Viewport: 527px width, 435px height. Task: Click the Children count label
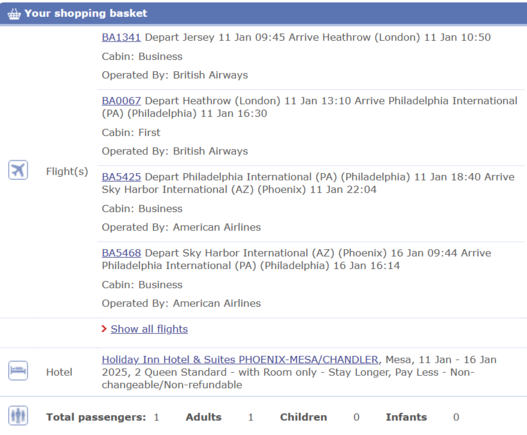303,417
